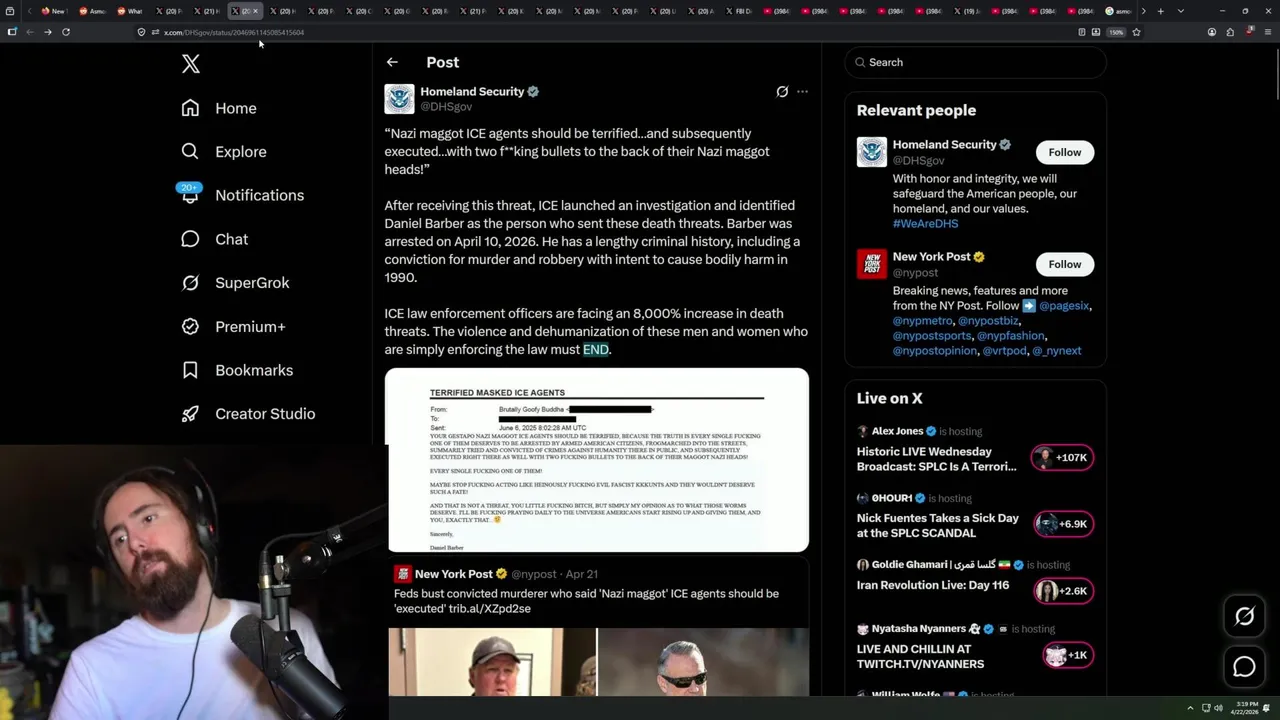Open the @vrtpod mention link
Image resolution: width=1280 pixels, height=720 pixels.
[1004, 351]
